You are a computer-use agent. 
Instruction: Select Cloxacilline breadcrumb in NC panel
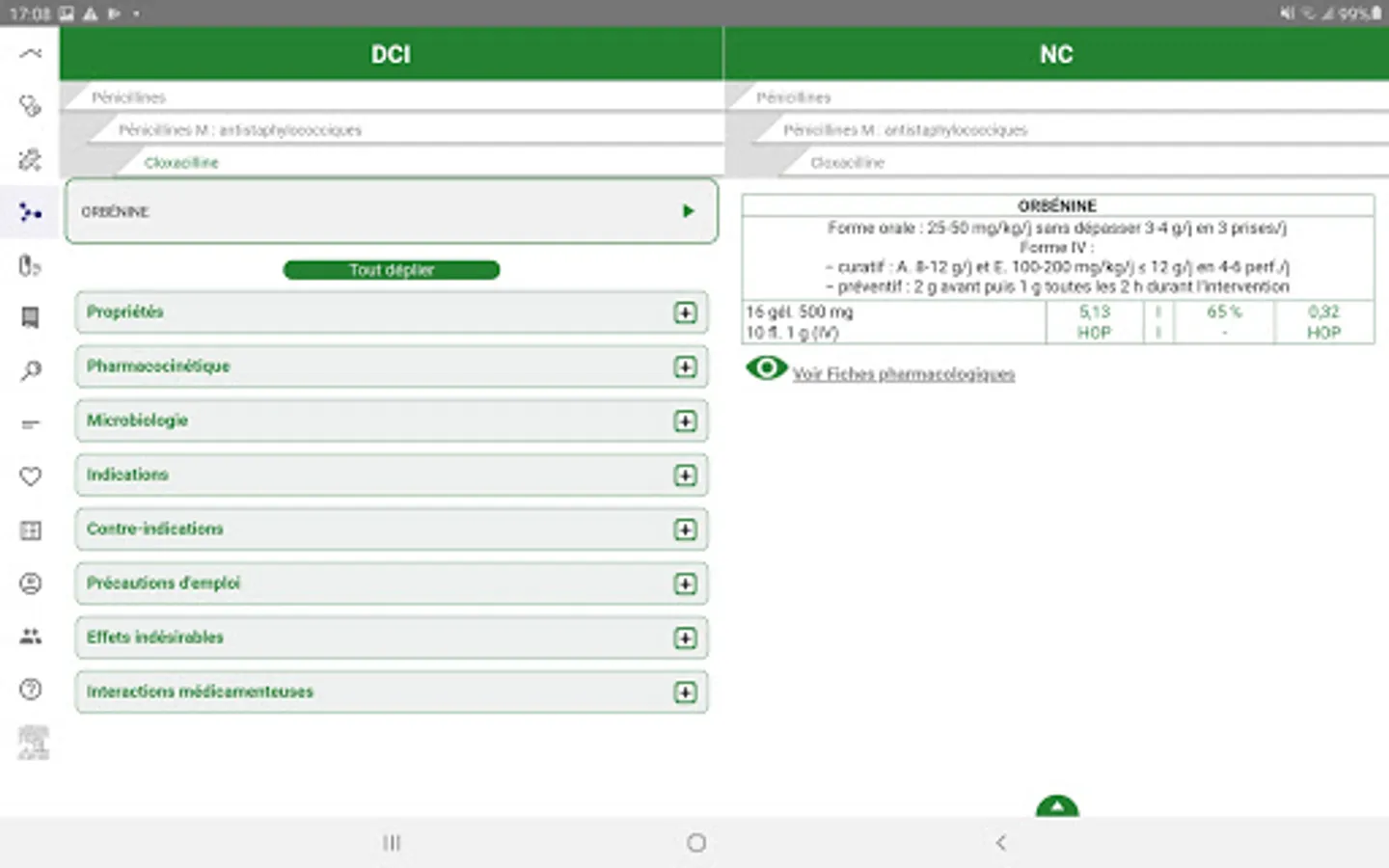(x=847, y=163)
